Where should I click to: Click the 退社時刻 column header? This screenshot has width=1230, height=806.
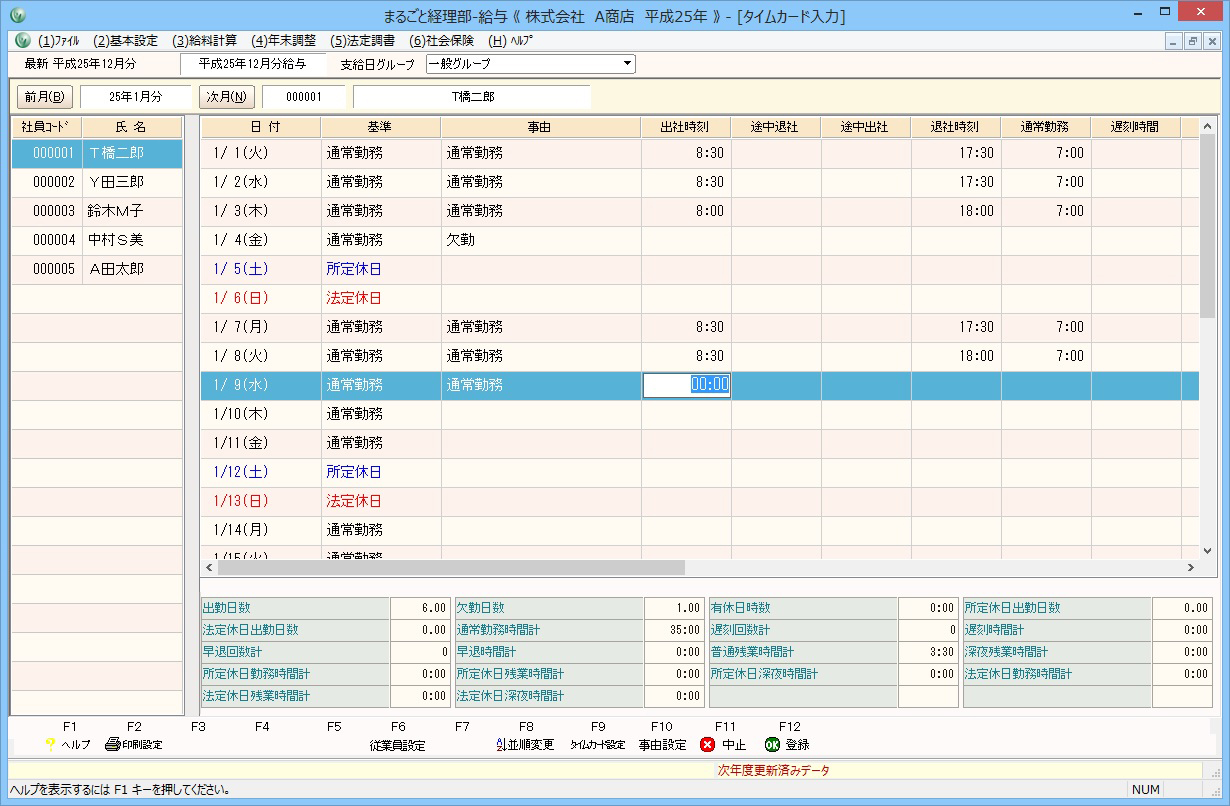(x=956, y=127)
